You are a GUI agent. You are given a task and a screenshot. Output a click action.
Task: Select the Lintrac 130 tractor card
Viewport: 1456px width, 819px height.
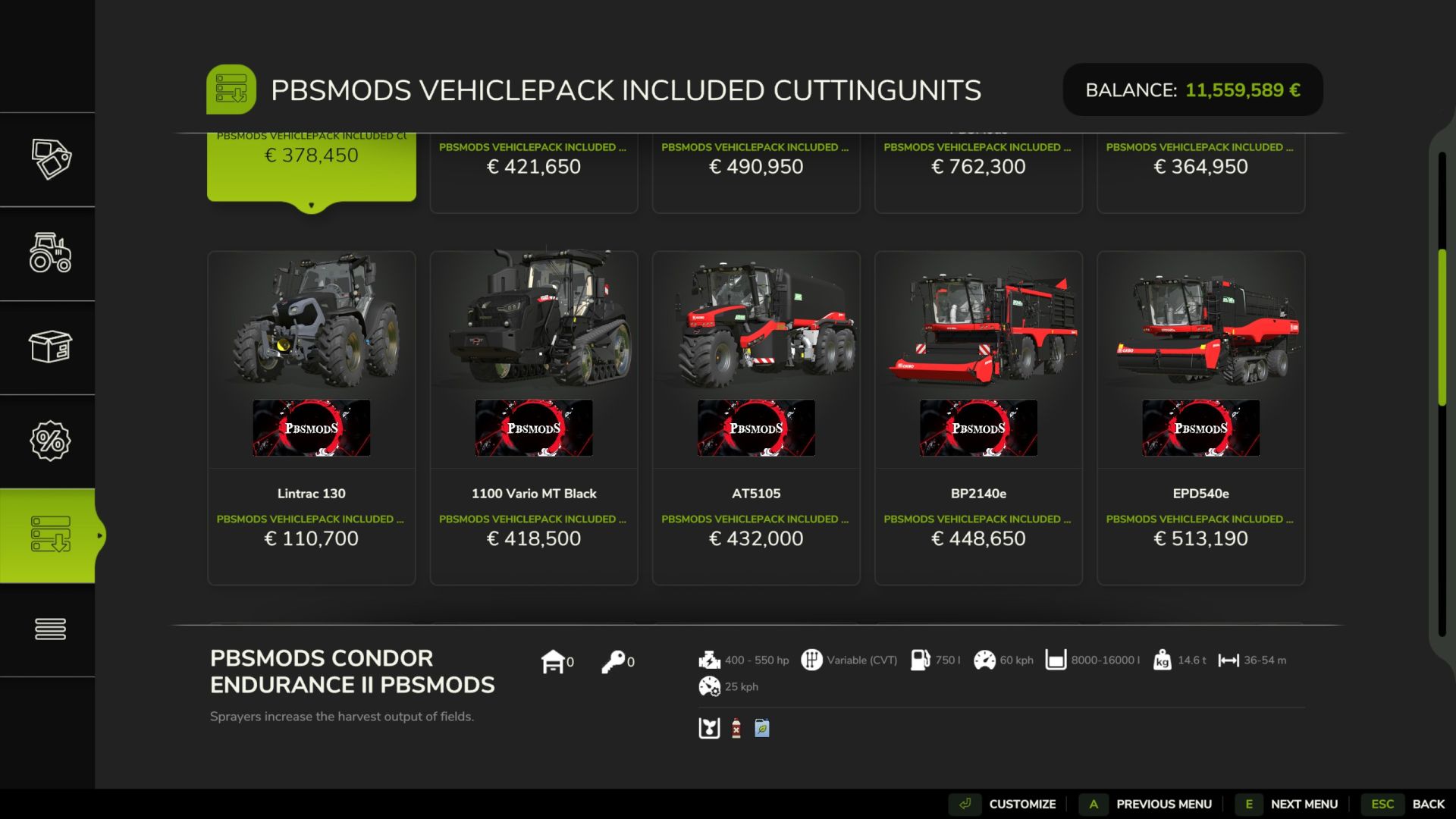click(312, 418)
